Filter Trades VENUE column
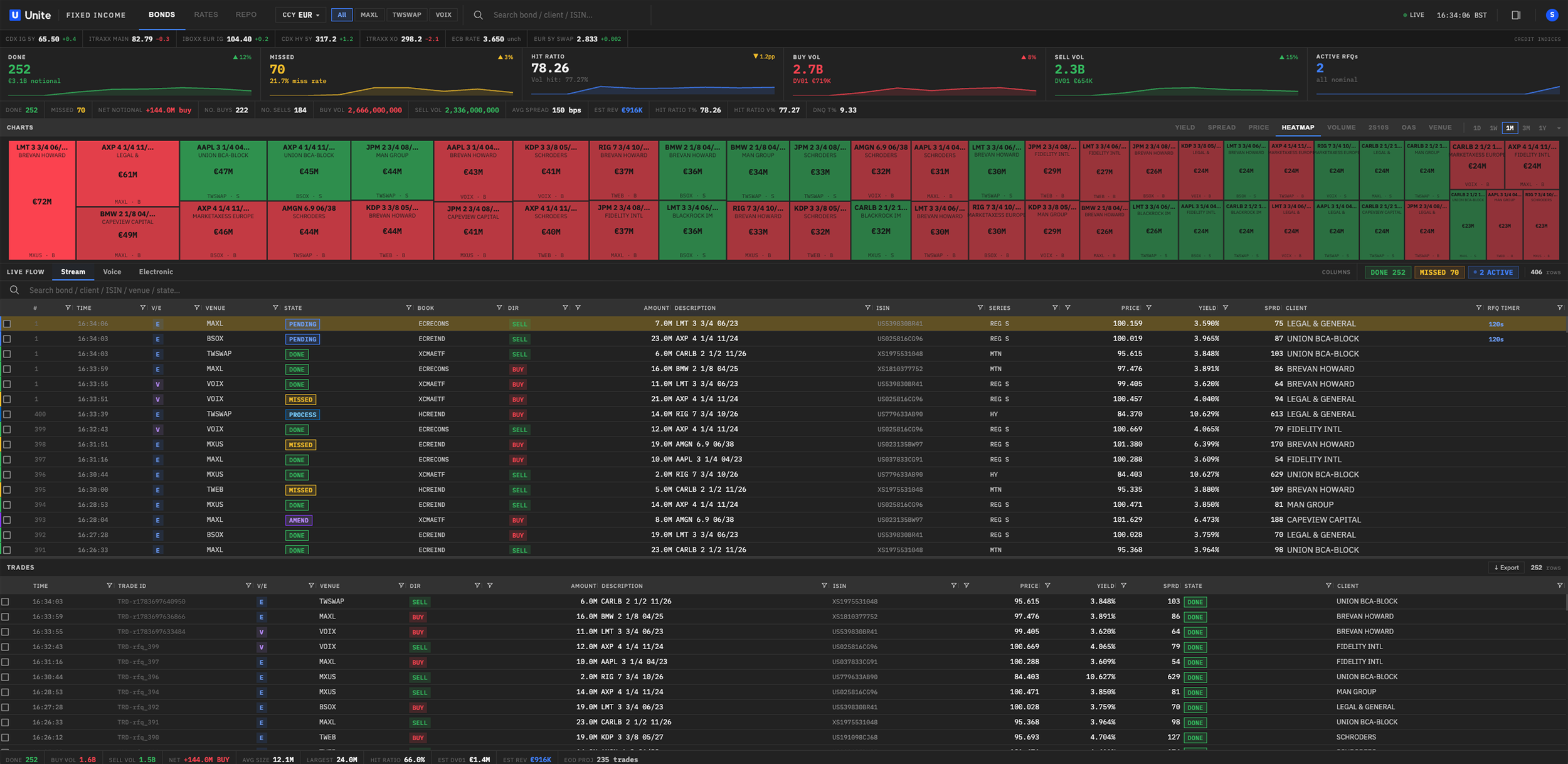The image size is (1568, 764). point(401,585)
